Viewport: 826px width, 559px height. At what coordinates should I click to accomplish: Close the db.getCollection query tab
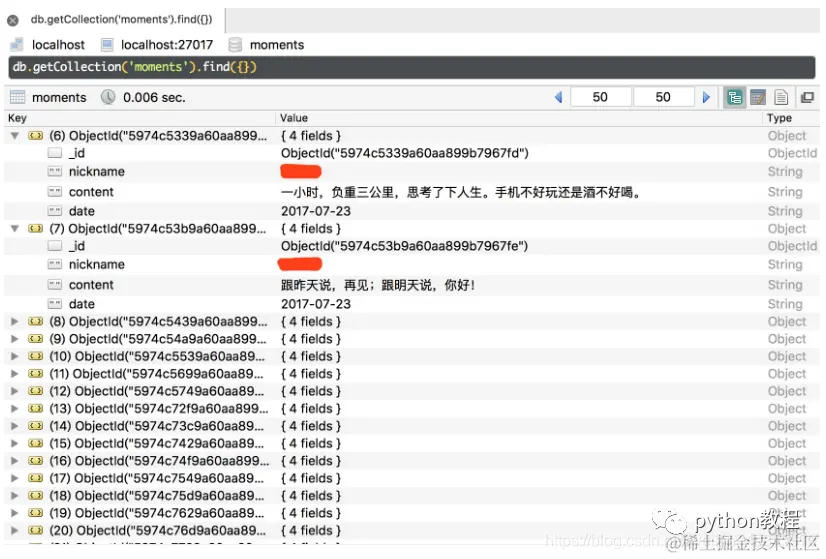(x=13, y=21)
